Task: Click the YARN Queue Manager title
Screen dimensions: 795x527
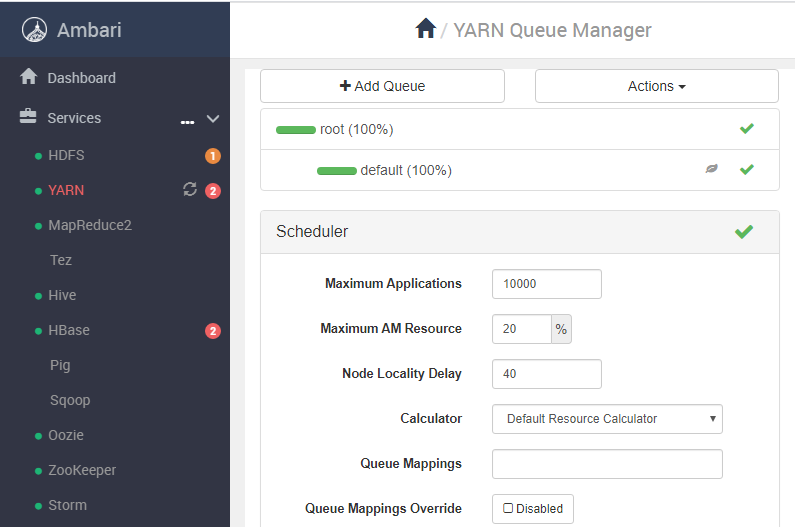Action: coord(552,30)
